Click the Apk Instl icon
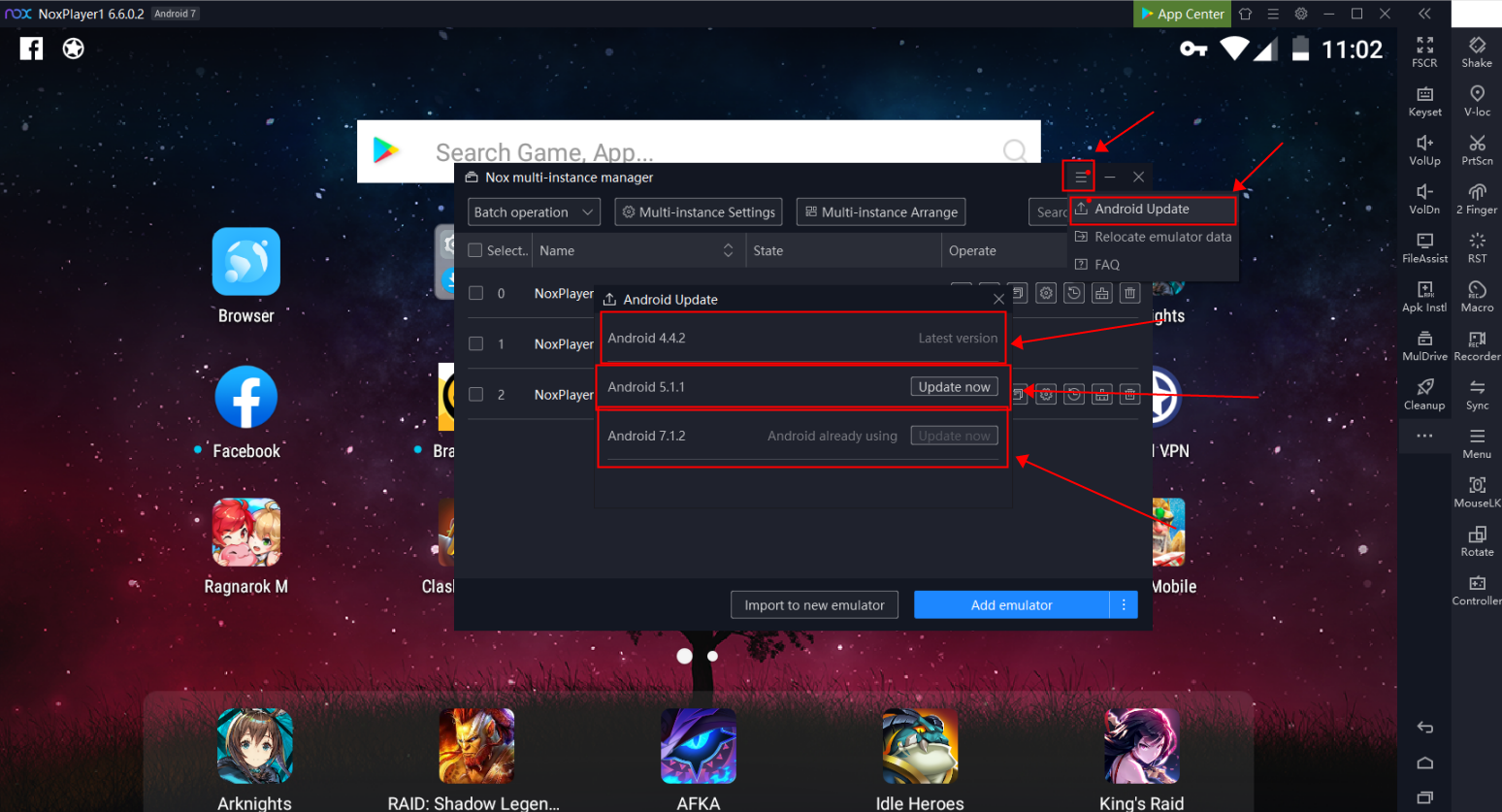 (x=1424, y=295)
